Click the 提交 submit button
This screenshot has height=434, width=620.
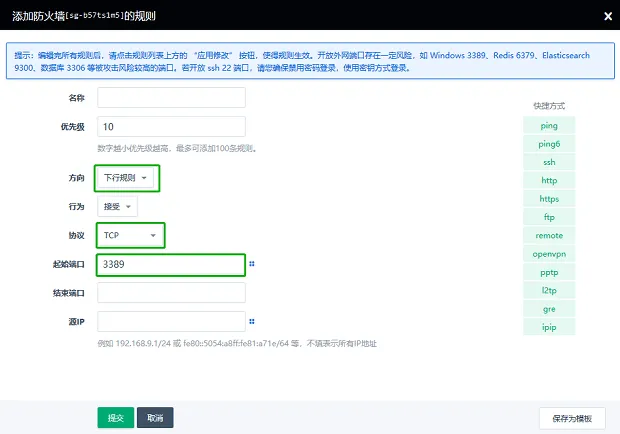(x=115, y=417)
